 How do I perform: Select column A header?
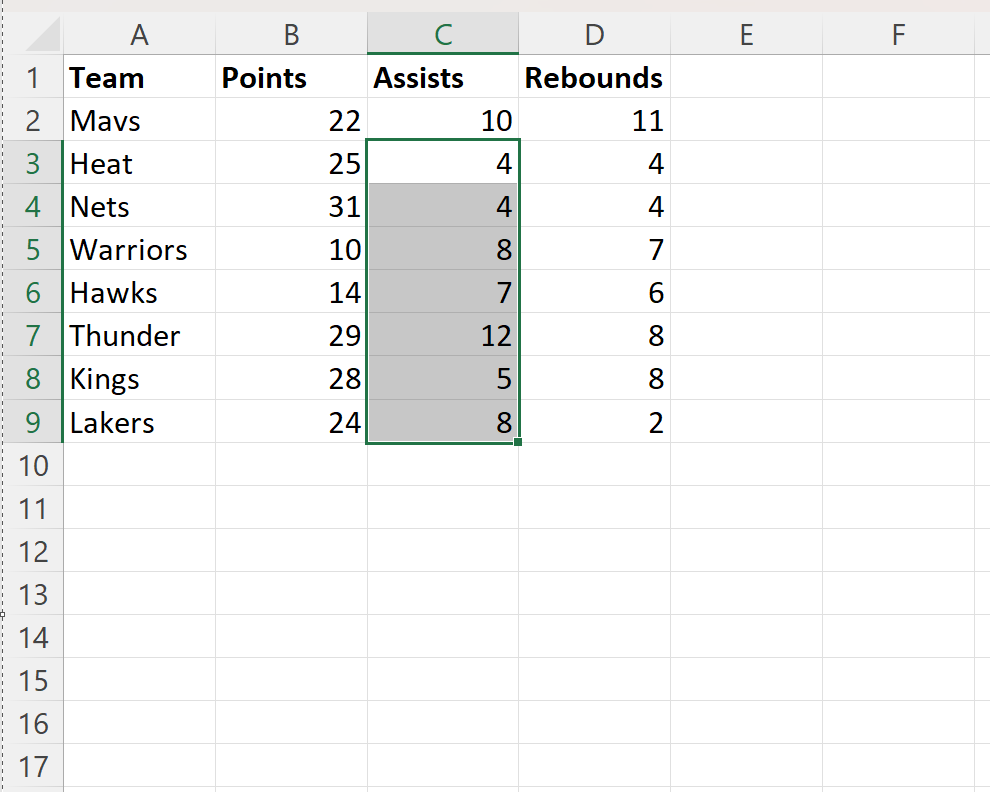pos(140,34)
